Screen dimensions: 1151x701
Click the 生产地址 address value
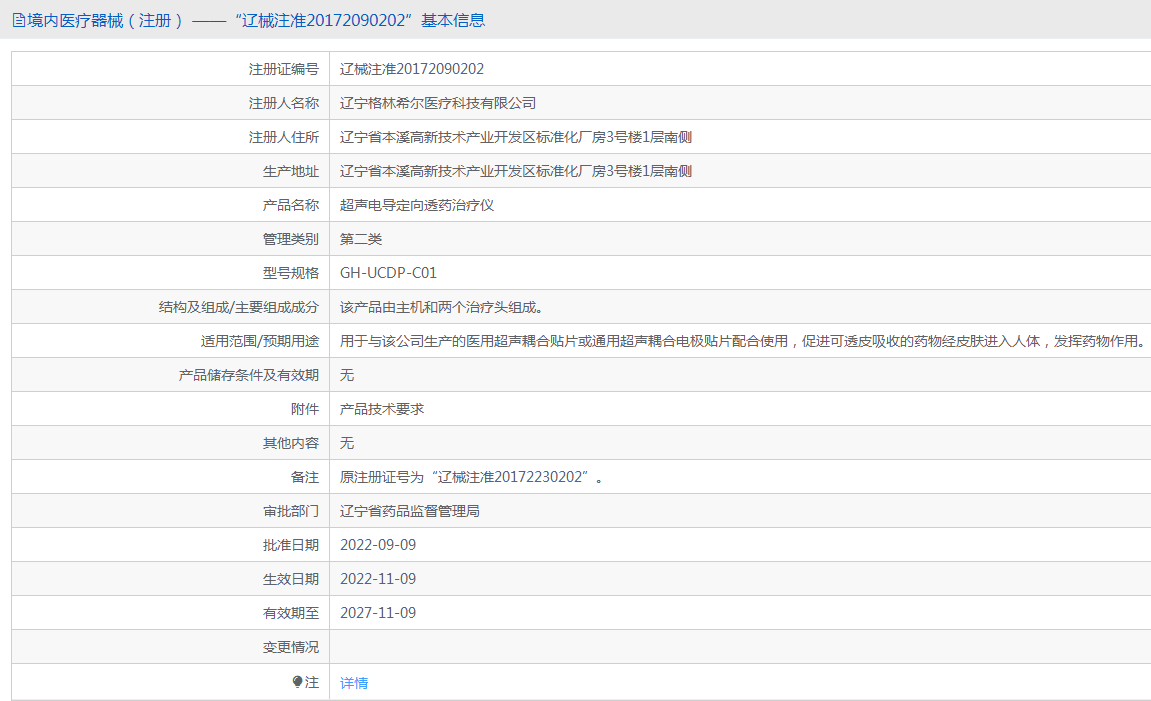pyautogui.click(x=516, y=171)
